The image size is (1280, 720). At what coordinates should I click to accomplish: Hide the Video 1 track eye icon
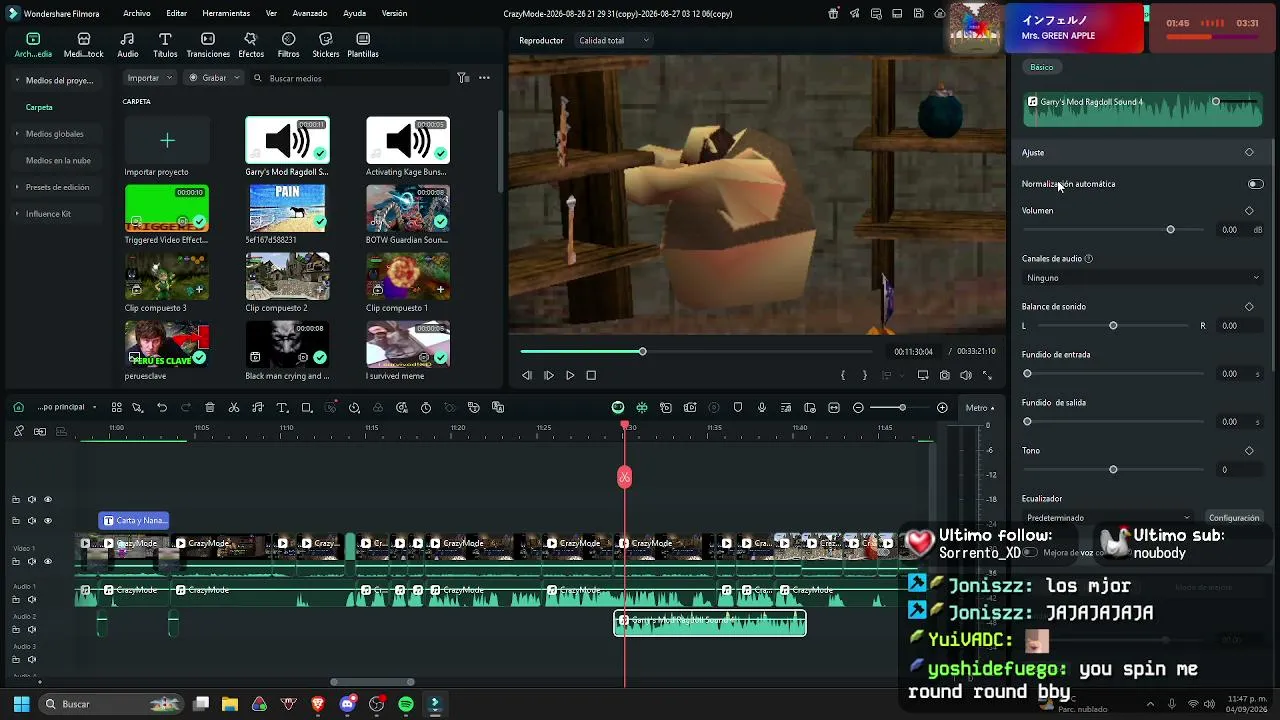click(48, 562)
